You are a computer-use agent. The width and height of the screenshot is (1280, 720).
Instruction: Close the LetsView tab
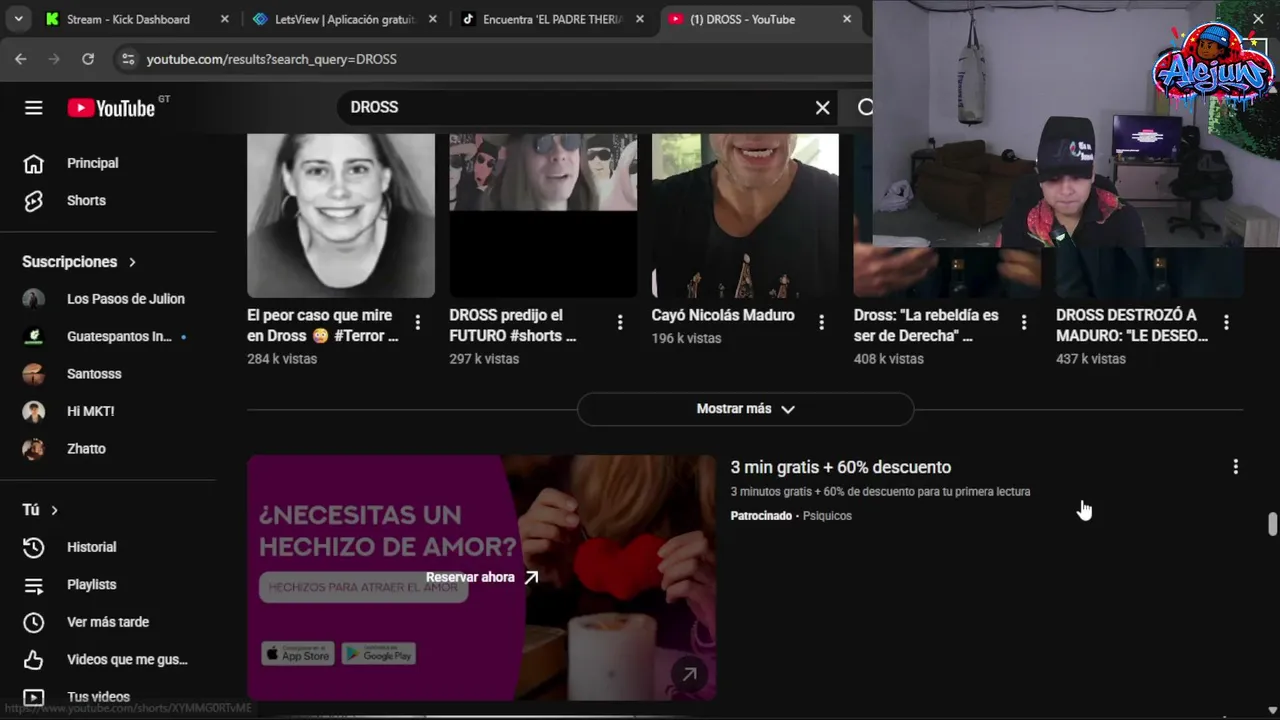[x=432, y=19]
